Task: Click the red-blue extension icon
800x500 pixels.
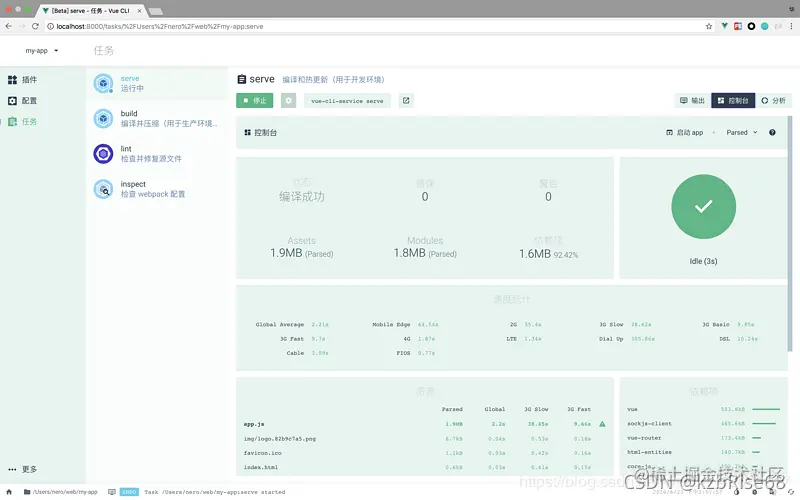Action: 738,26
